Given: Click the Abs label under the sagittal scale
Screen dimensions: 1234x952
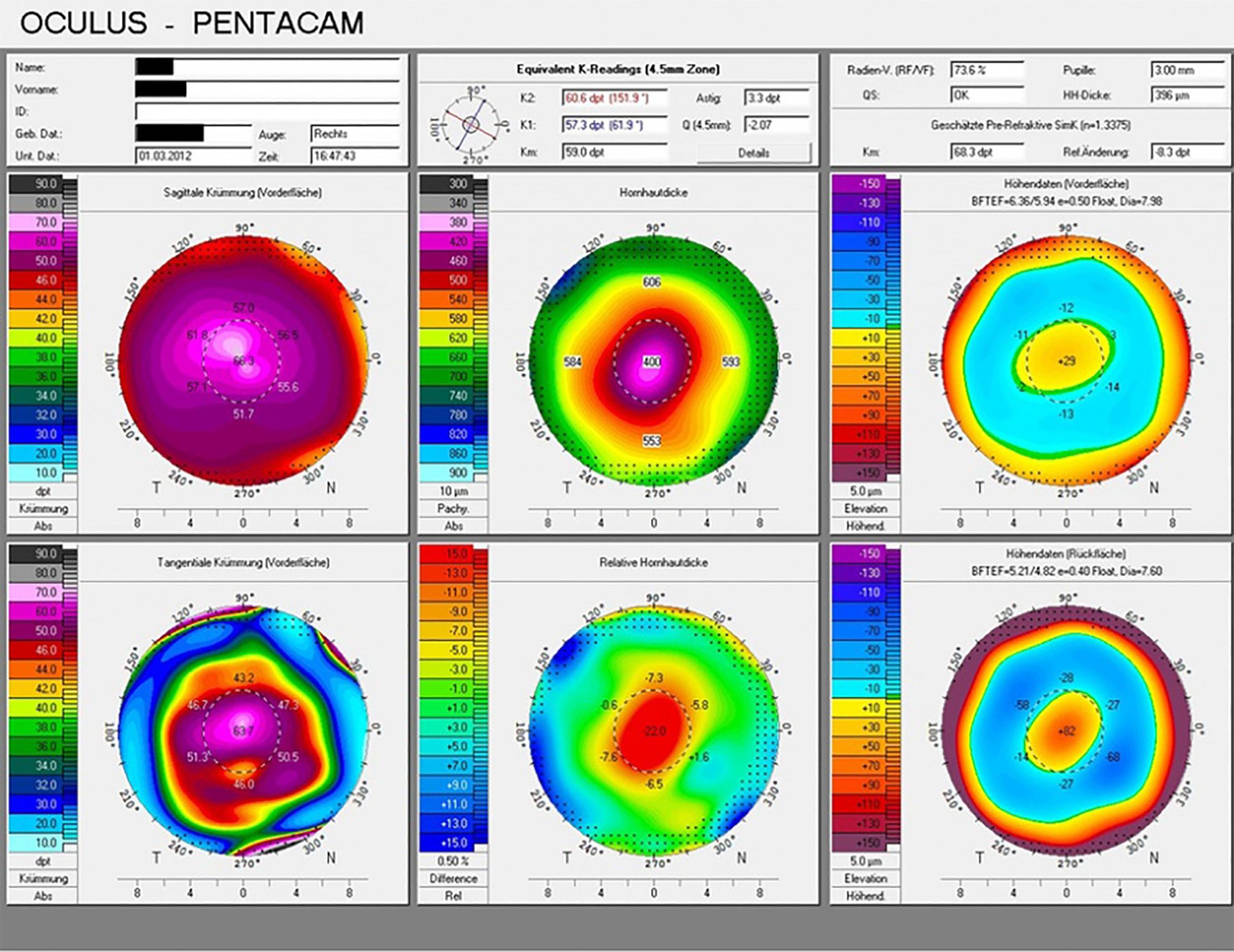Looking at the screenshot, I should [42, 526].
